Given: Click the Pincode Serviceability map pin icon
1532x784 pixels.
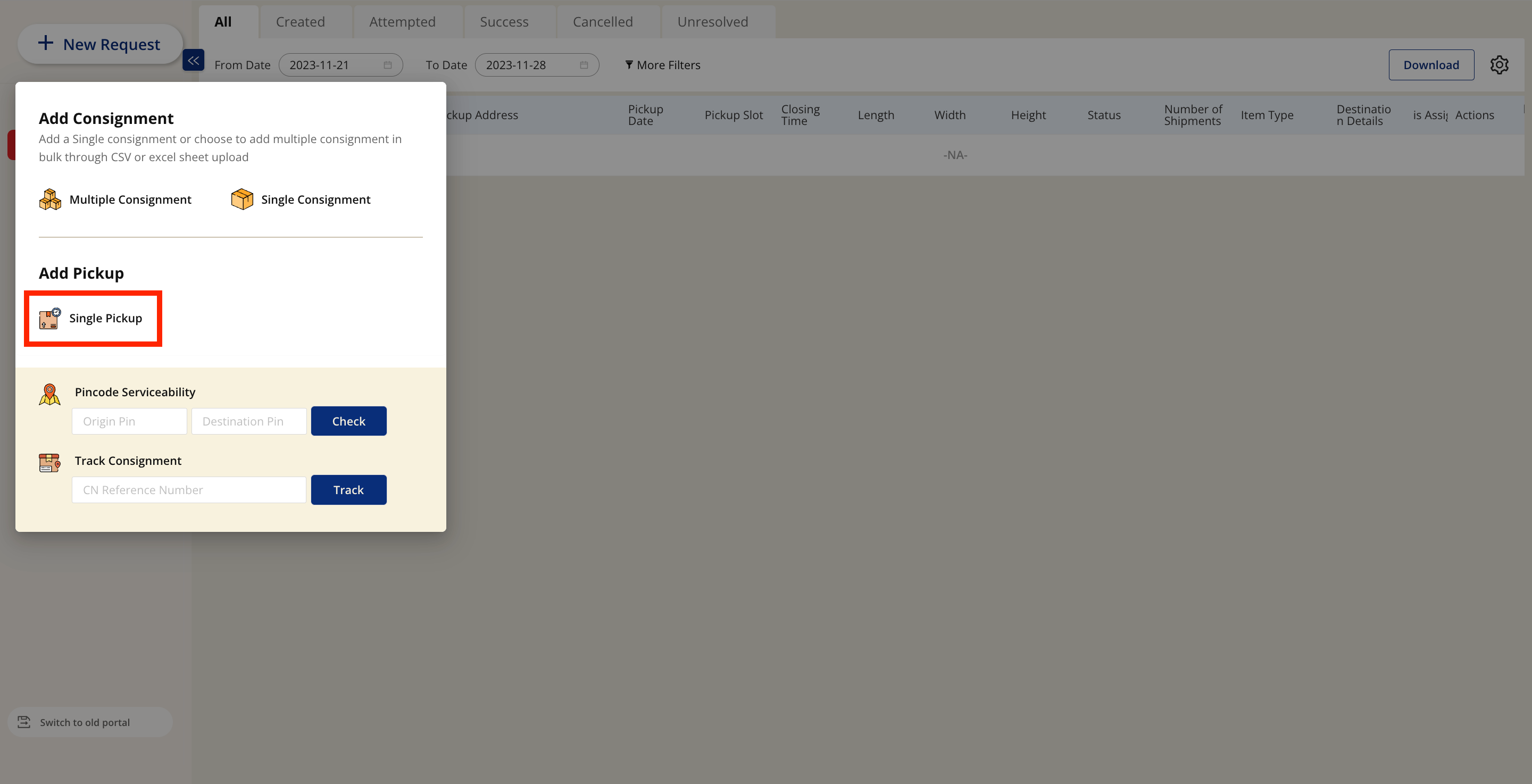Looking at the screenshot, I should tap(50, 394).
